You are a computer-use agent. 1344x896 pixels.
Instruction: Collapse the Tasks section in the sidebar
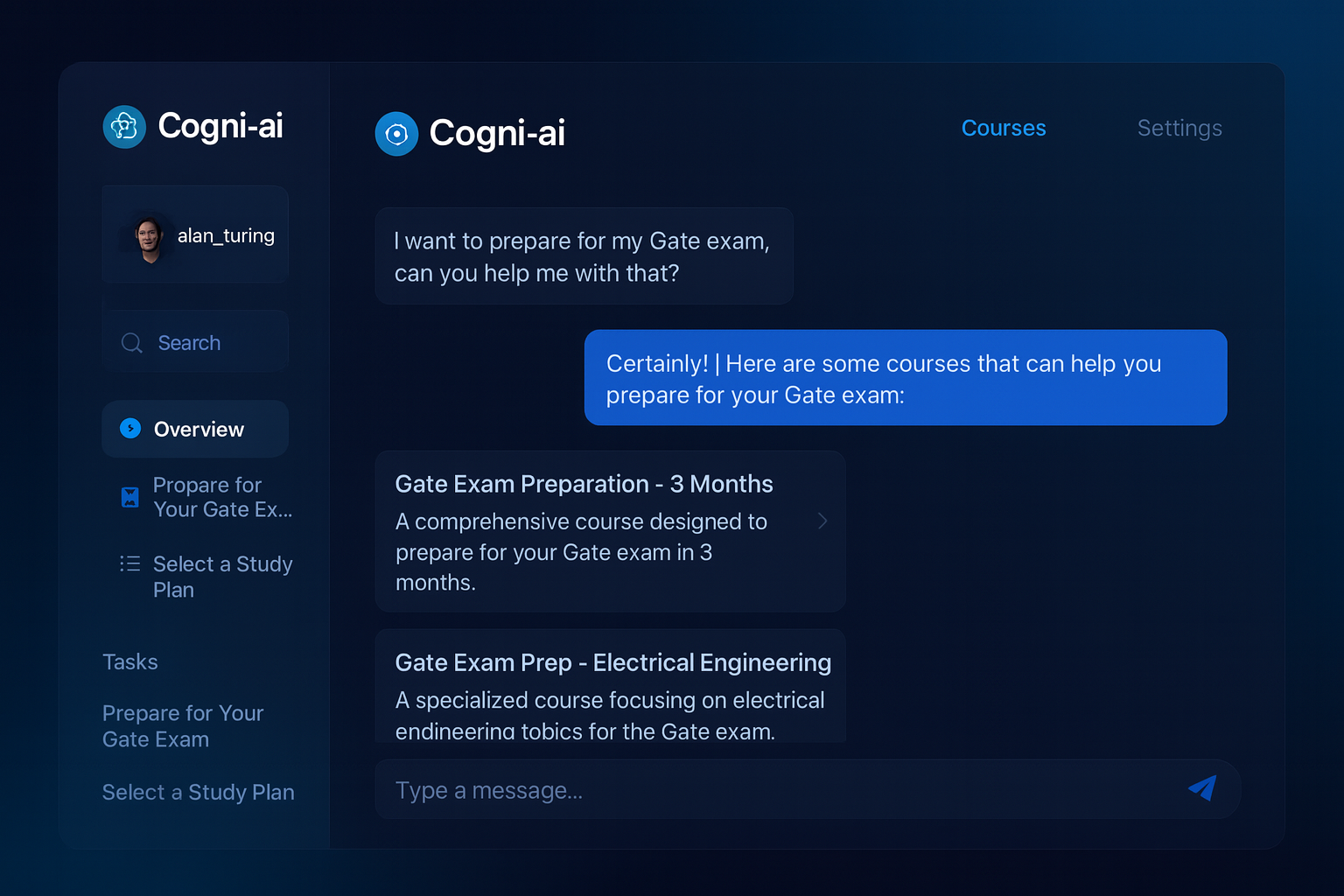click(130, 661)
